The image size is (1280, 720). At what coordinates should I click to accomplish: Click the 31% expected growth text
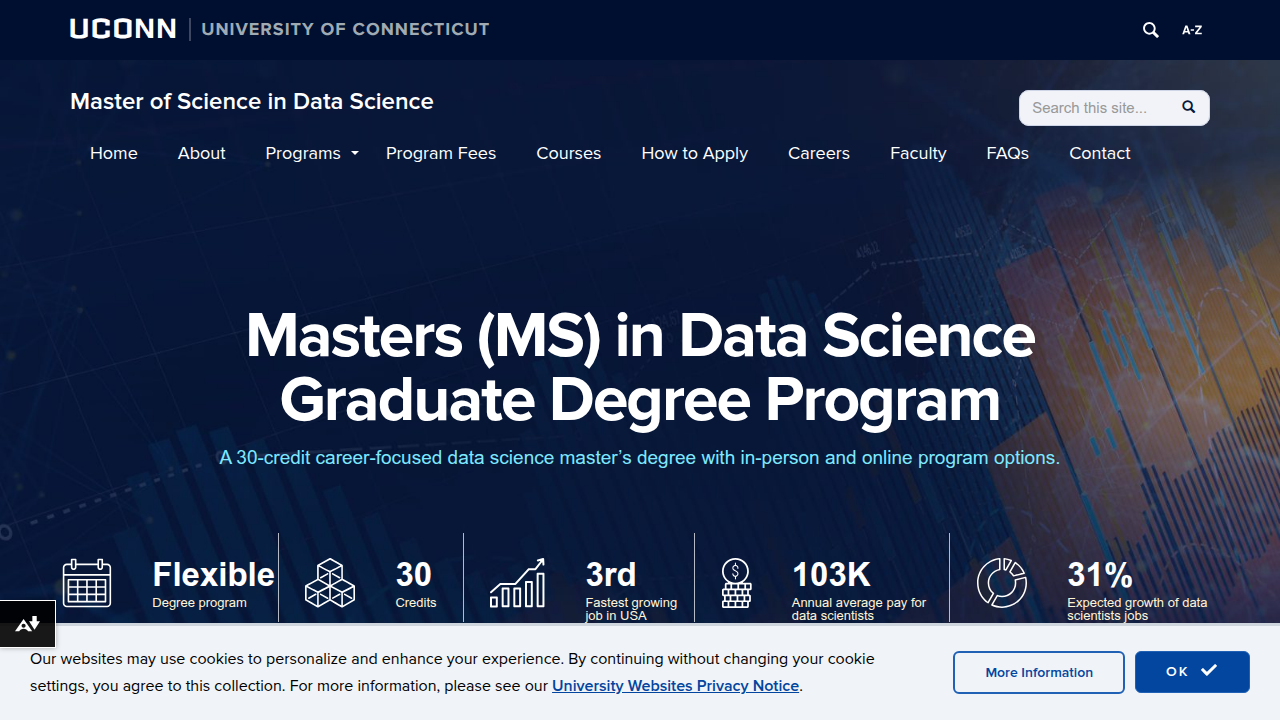click(x=1137, y=589)
